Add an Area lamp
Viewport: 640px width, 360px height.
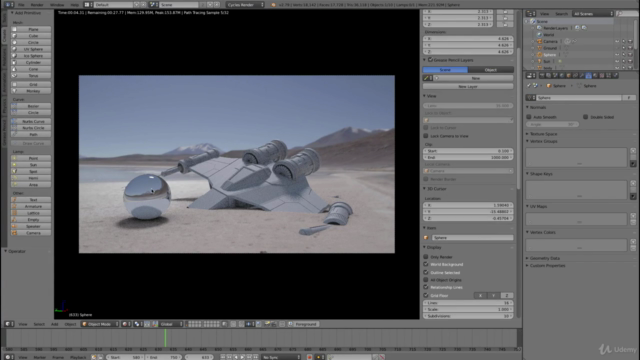tap(31, 184)
